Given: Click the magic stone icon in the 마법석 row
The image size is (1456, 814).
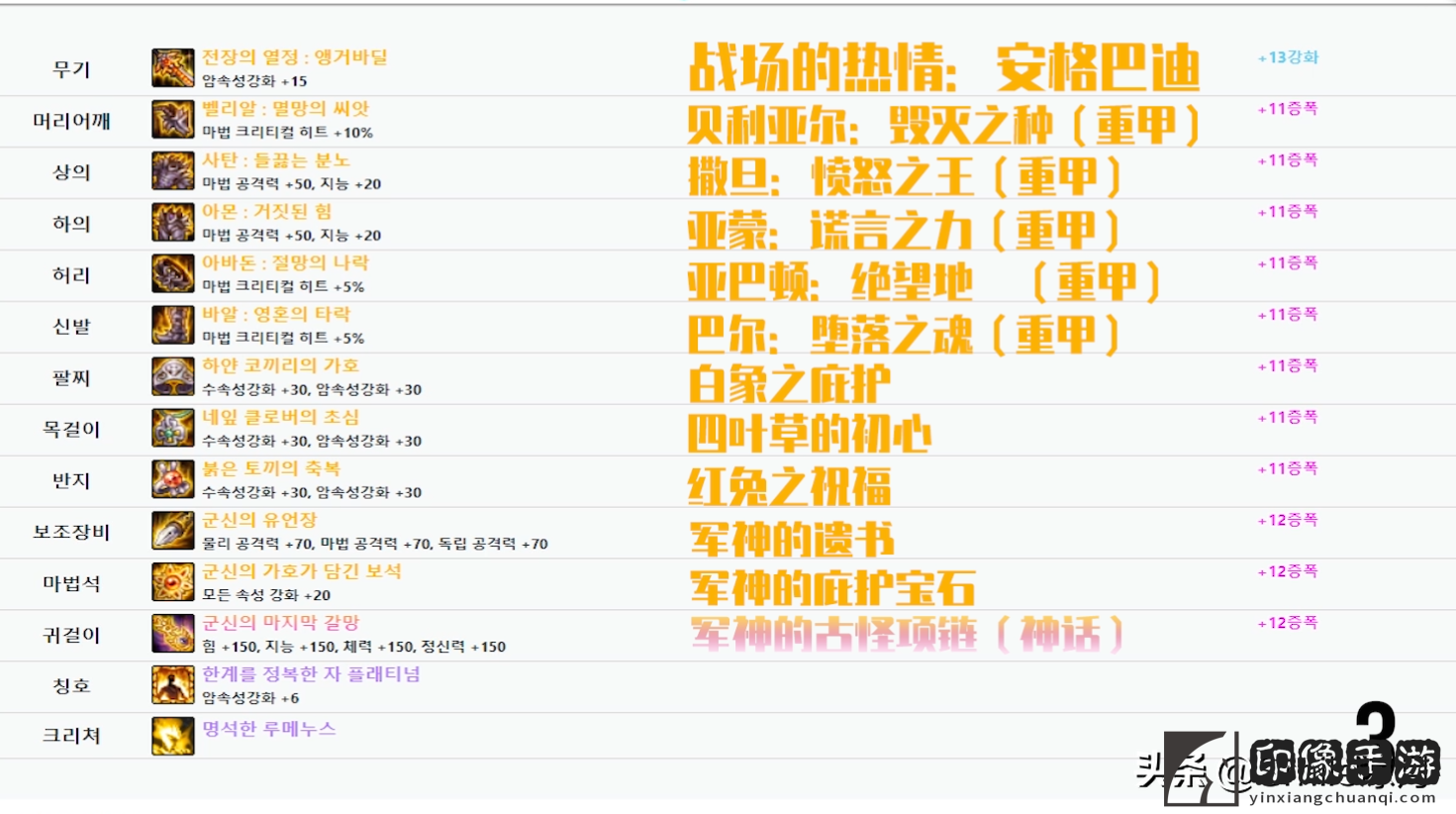Looking at the screenshot, I should click(172, 583).
